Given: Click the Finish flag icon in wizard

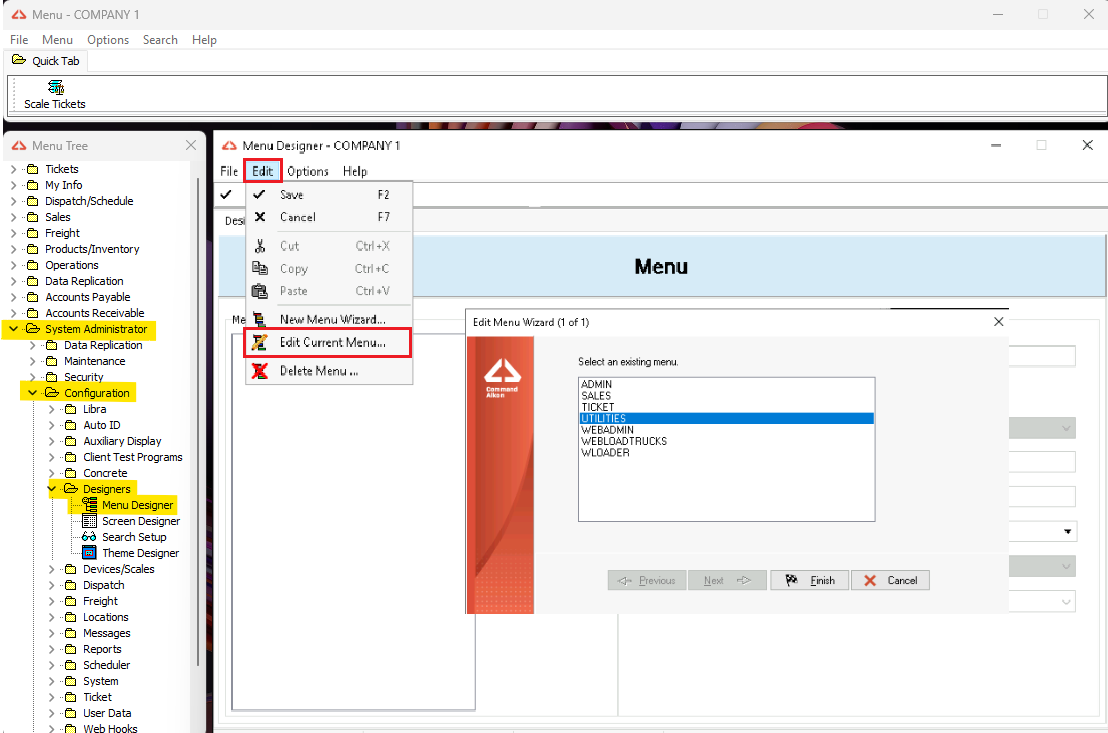Looking at the screenshot, I should 792,580.
